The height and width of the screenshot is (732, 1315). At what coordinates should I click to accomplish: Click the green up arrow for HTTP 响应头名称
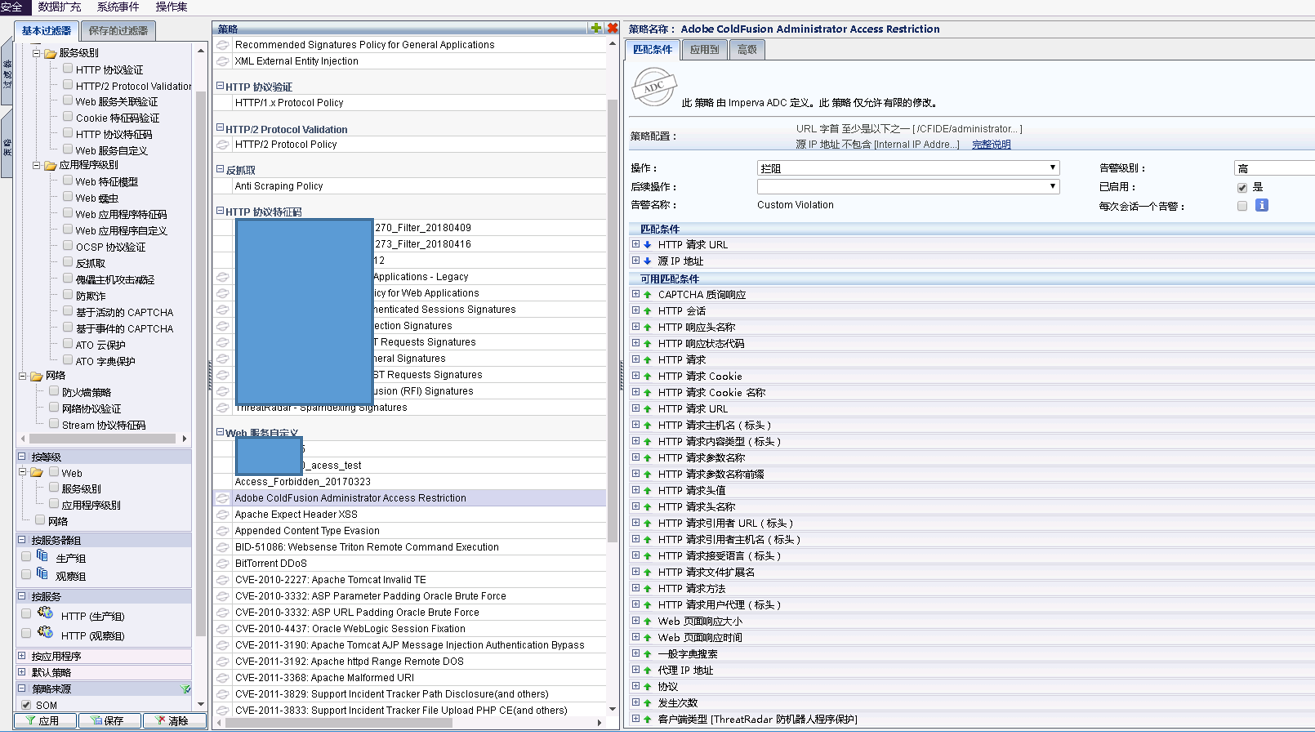tap(648, 327)
